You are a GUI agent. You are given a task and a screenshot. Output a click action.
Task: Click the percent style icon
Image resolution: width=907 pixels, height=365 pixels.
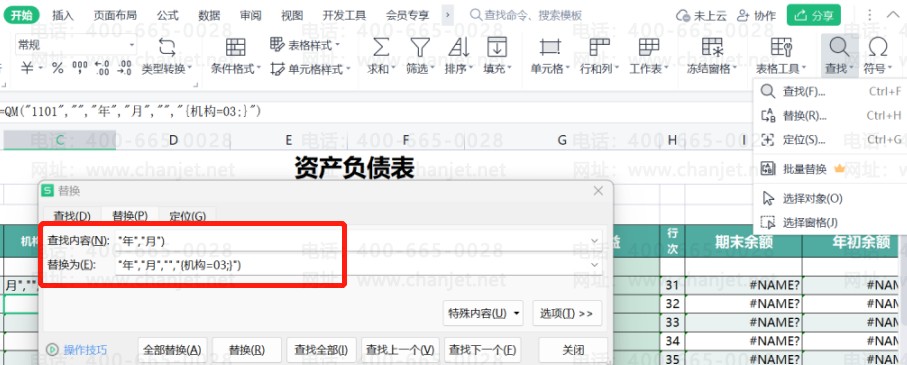coord(57,68)
